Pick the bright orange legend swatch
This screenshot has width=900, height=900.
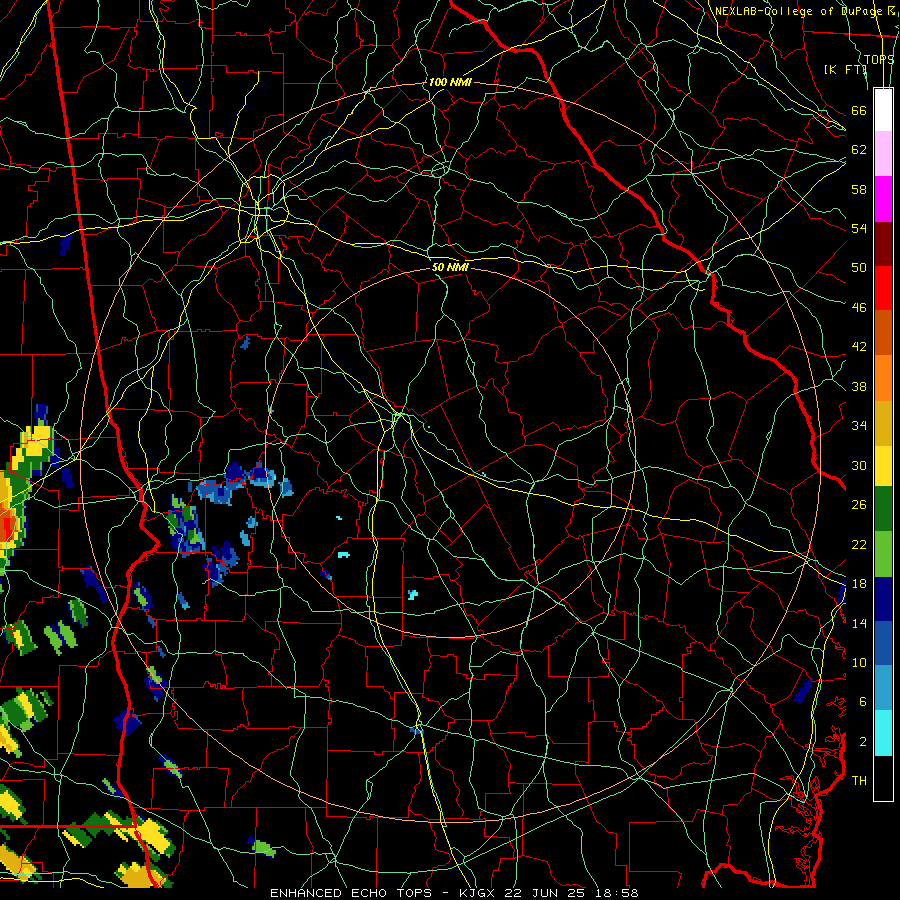pyautogui.click(x=883, y=378)
